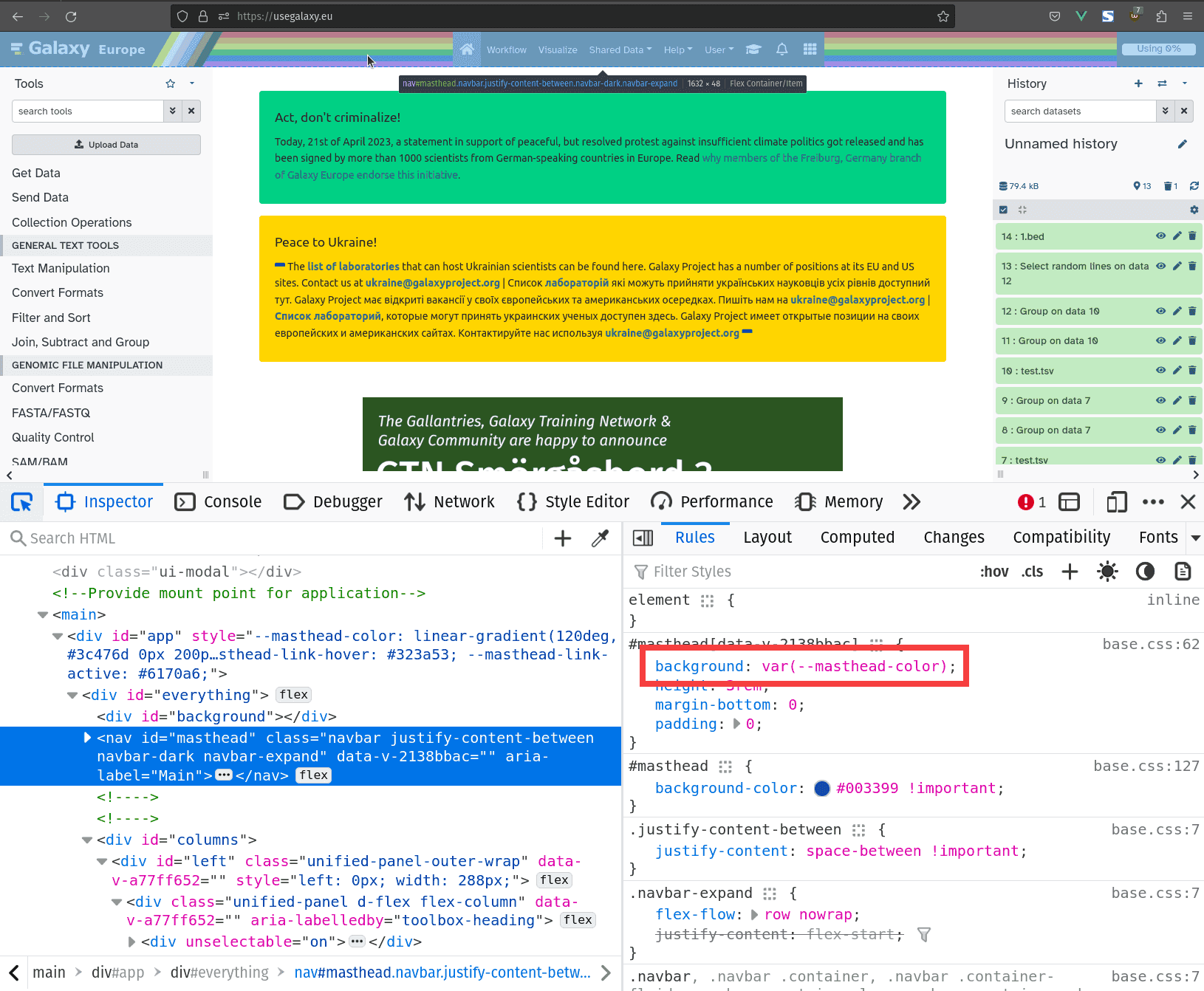Switch to the Style Editor tab
The image size is (1204, 991).
point(573,502)
